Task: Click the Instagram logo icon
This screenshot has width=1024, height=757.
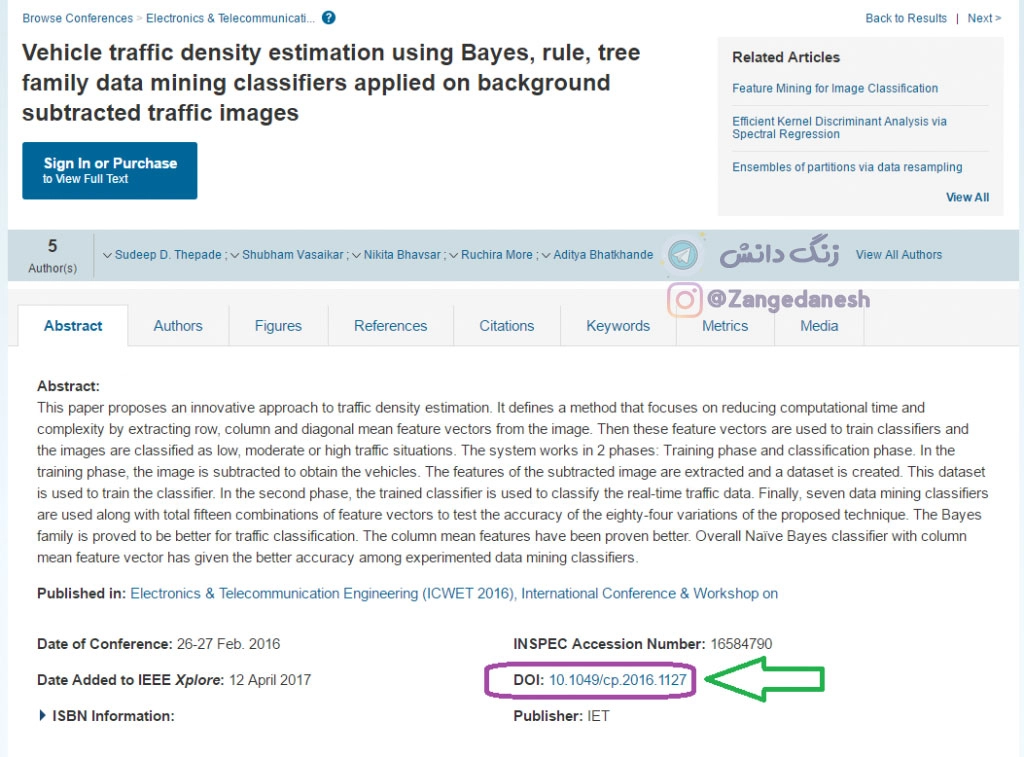Action: 685,299
